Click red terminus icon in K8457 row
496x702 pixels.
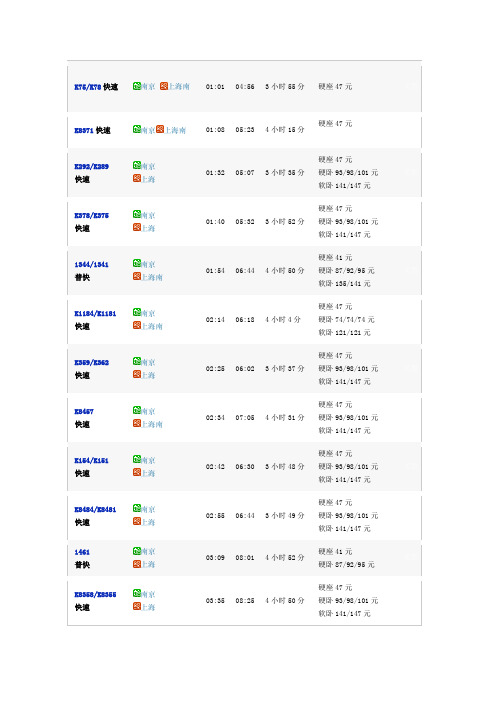point(137,423)
